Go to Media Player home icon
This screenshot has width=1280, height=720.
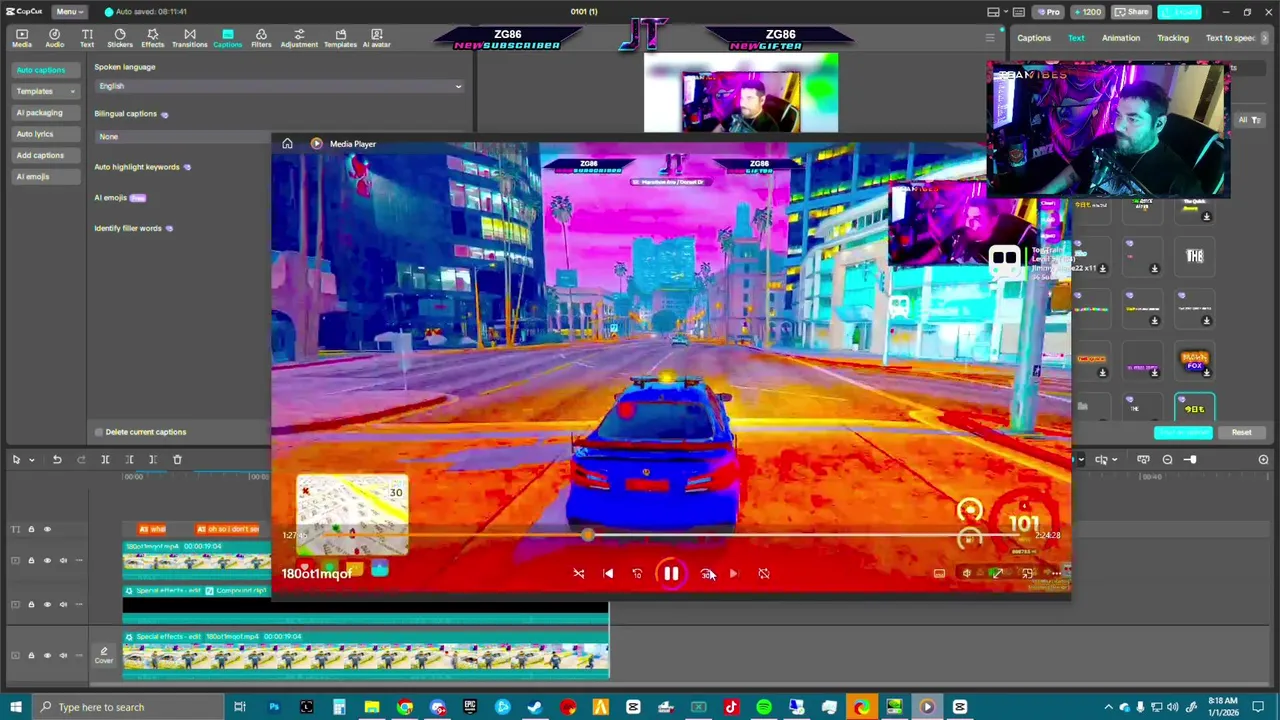click(x=287, y=144)
